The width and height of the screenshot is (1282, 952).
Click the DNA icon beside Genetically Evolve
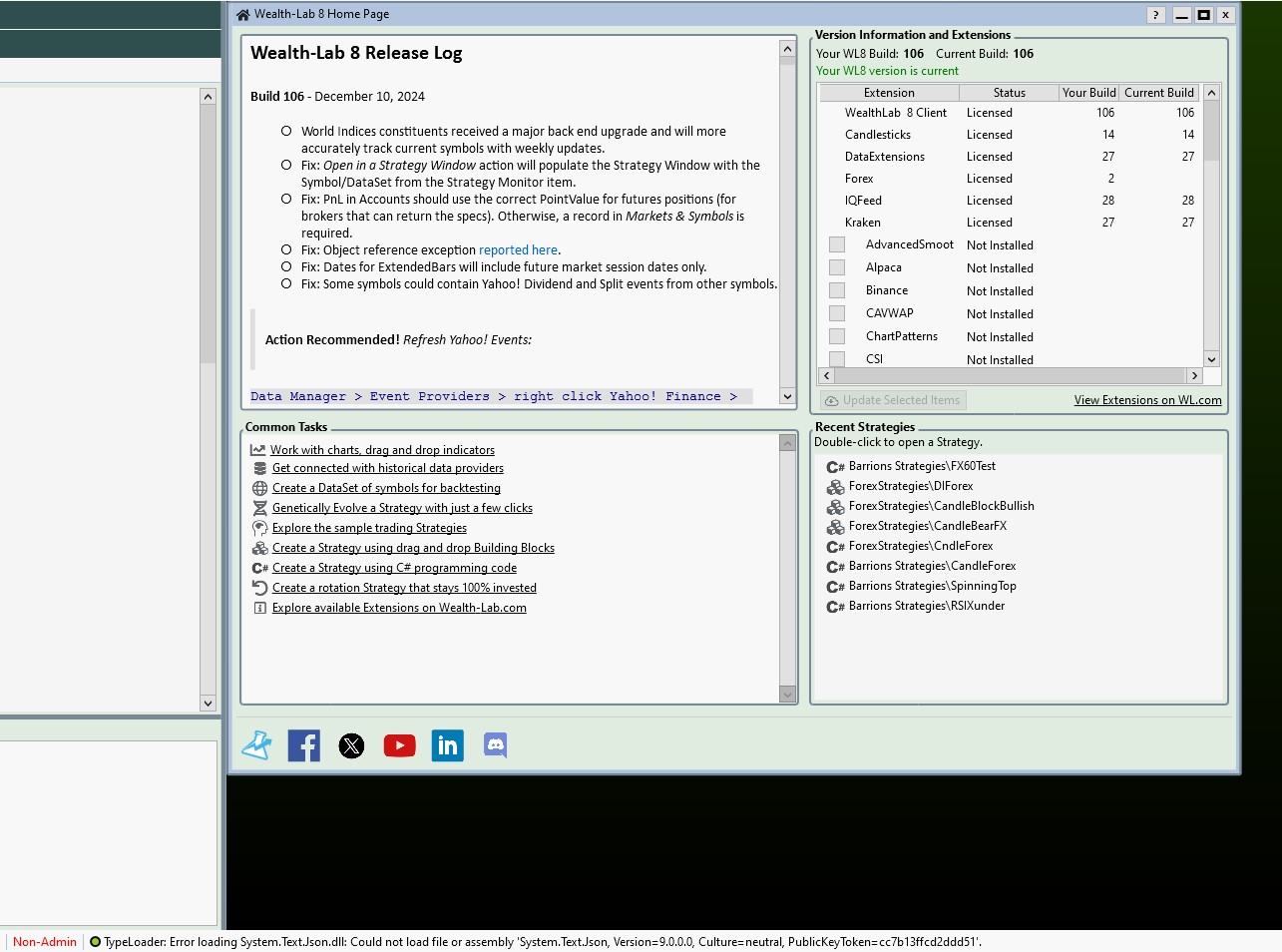click(259, 508)
